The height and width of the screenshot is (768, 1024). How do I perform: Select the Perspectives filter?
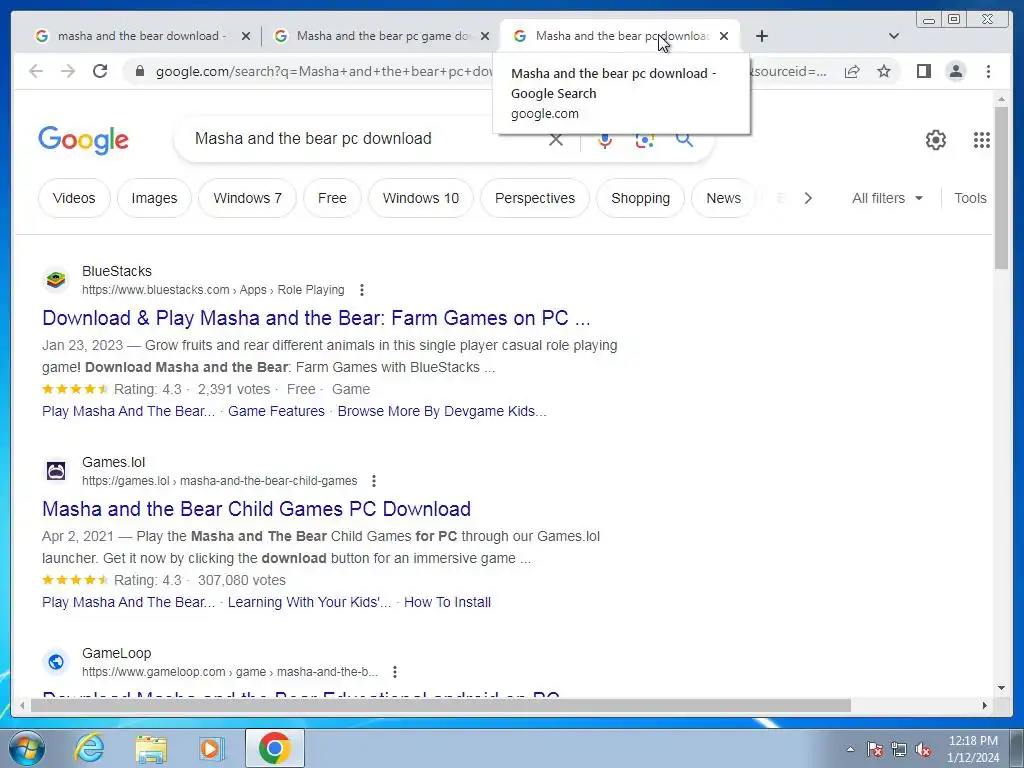tap(535, 198)
